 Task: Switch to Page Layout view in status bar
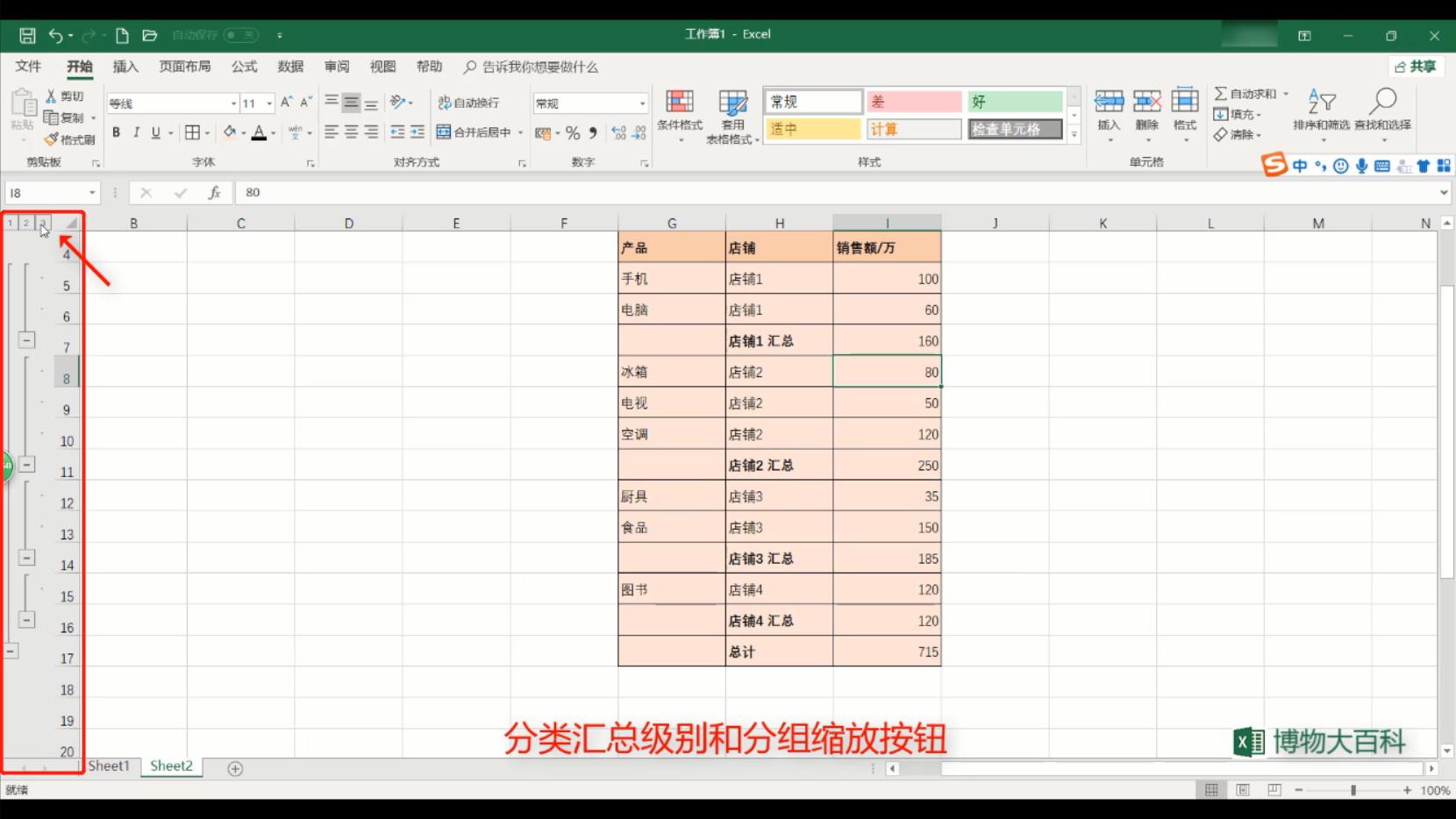pos(1242,788)
